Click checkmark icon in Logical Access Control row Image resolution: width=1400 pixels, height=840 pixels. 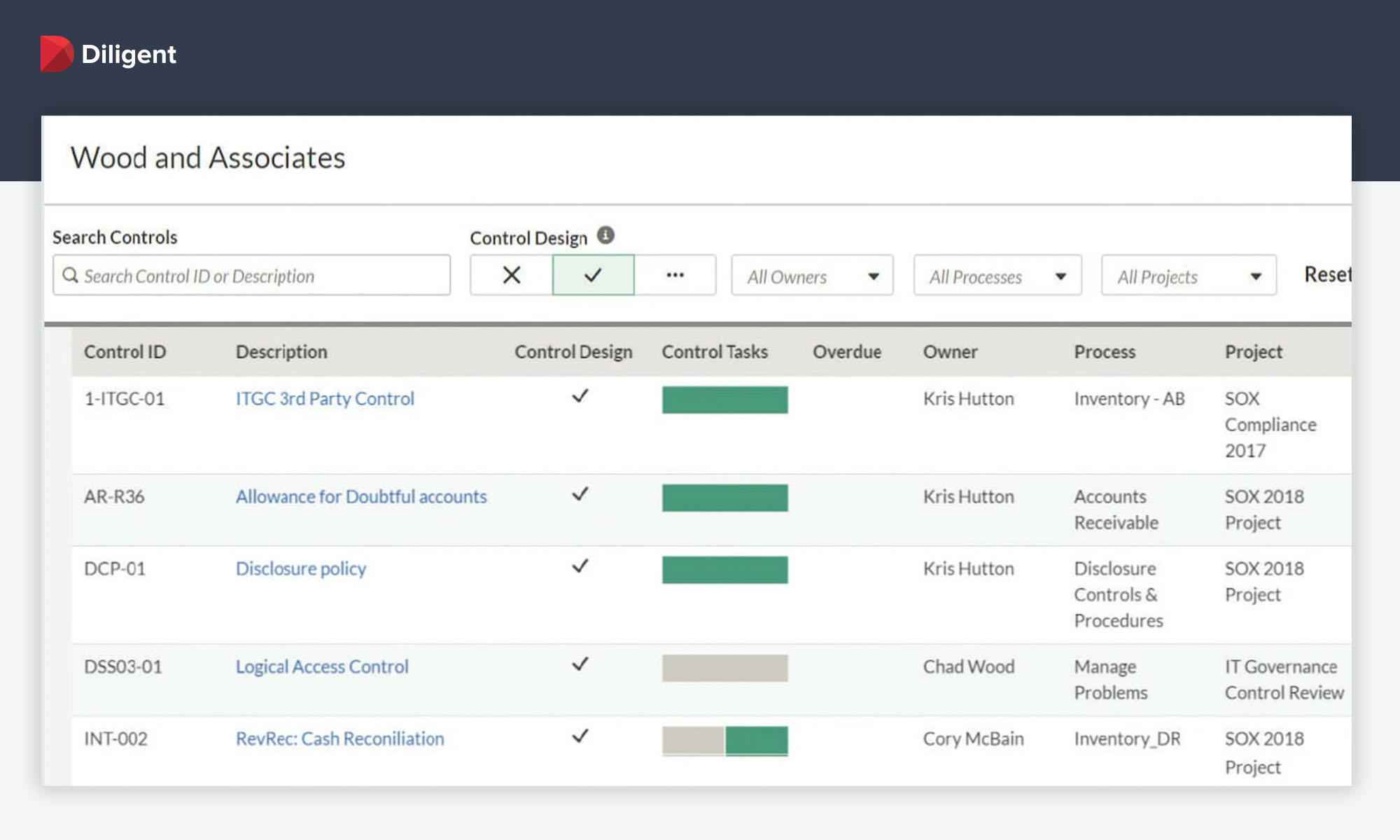(x=580, y=664)
